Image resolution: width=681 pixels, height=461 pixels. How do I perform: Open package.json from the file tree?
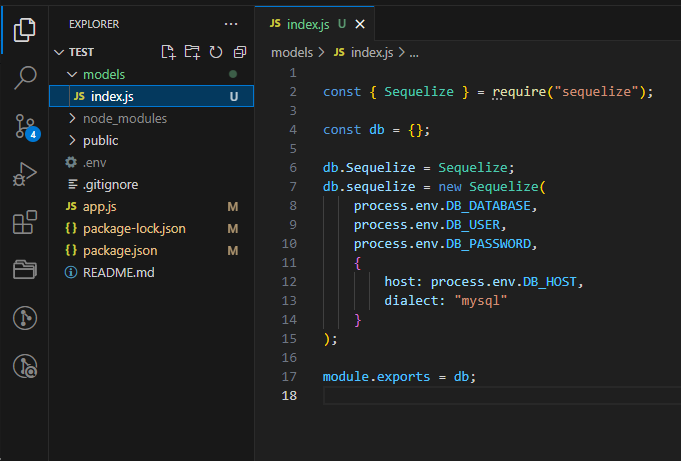click(119, 250)
